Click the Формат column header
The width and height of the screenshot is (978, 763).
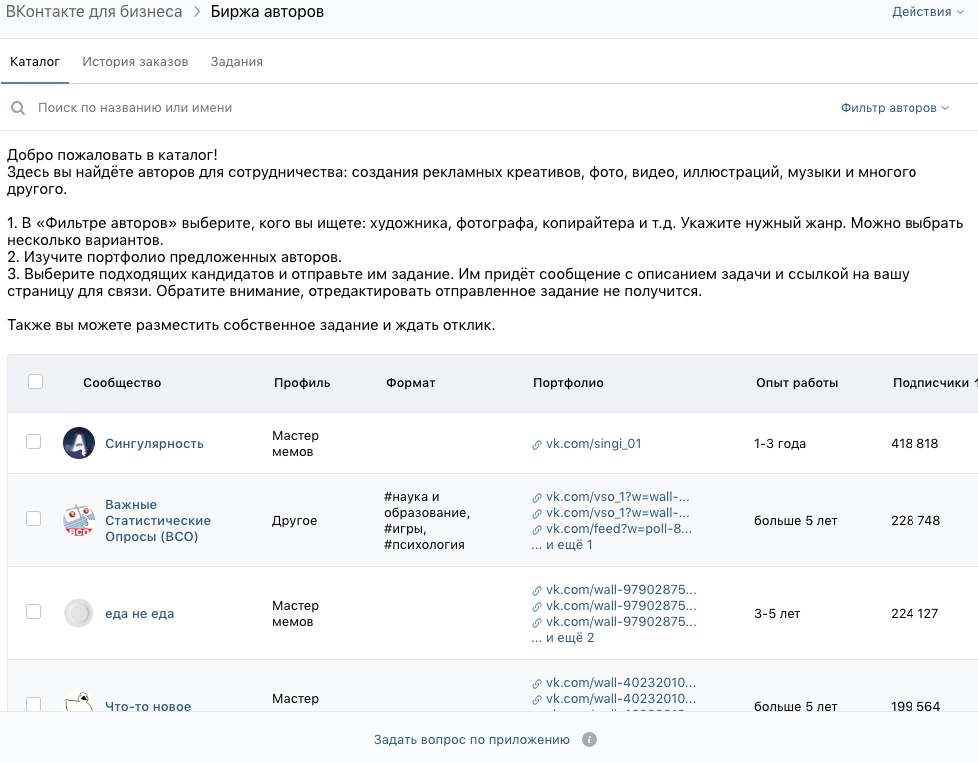(x=410, y=382)
